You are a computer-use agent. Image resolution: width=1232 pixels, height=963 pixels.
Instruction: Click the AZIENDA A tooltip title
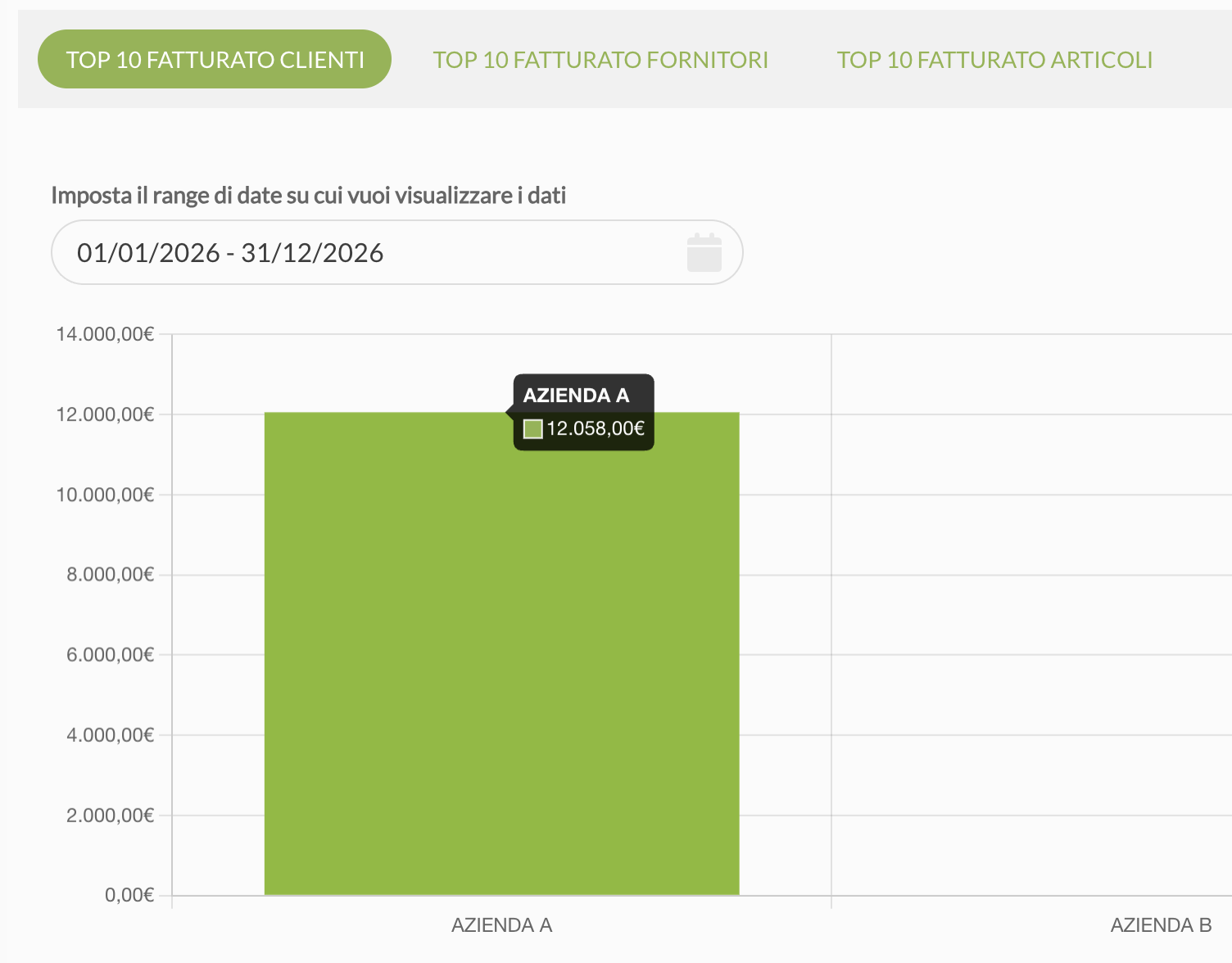576,396
